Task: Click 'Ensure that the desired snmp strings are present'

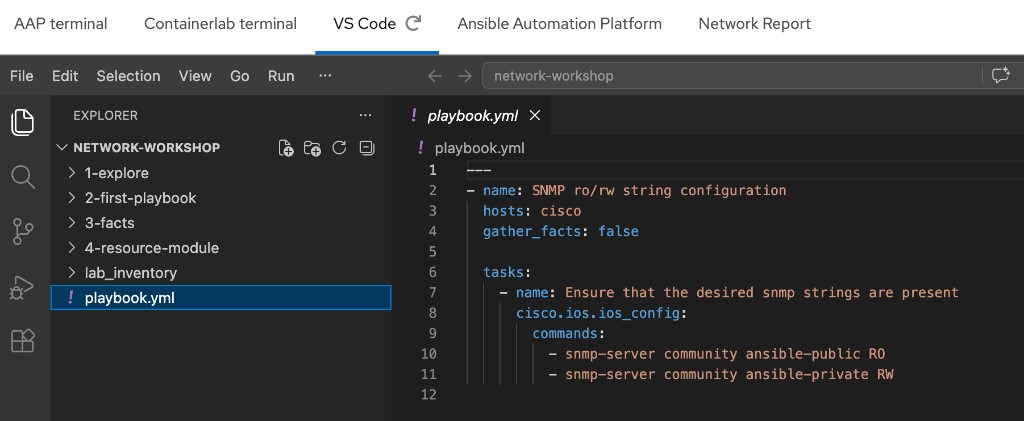Action: (761, 292)
